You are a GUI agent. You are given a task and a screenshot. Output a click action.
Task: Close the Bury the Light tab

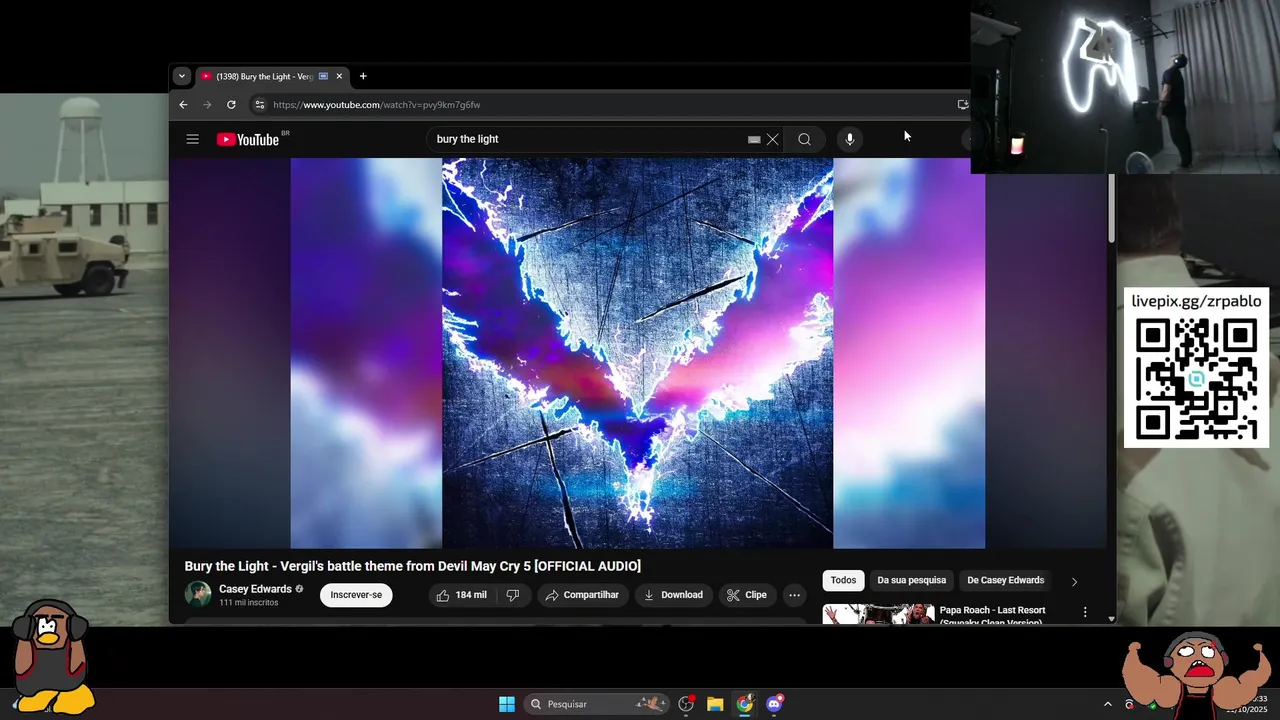(x=339, y=76)
